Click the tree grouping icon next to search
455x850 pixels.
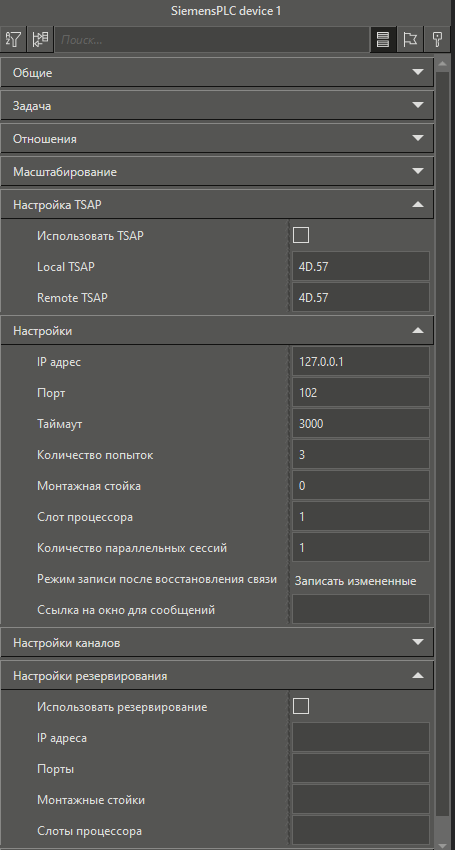tap(40, 40)
